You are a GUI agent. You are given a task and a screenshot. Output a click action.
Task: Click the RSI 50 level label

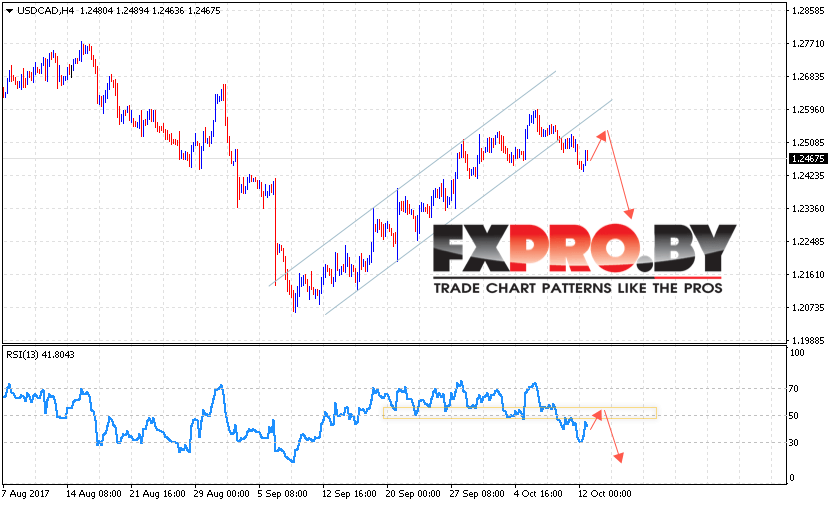click(794, 416)
